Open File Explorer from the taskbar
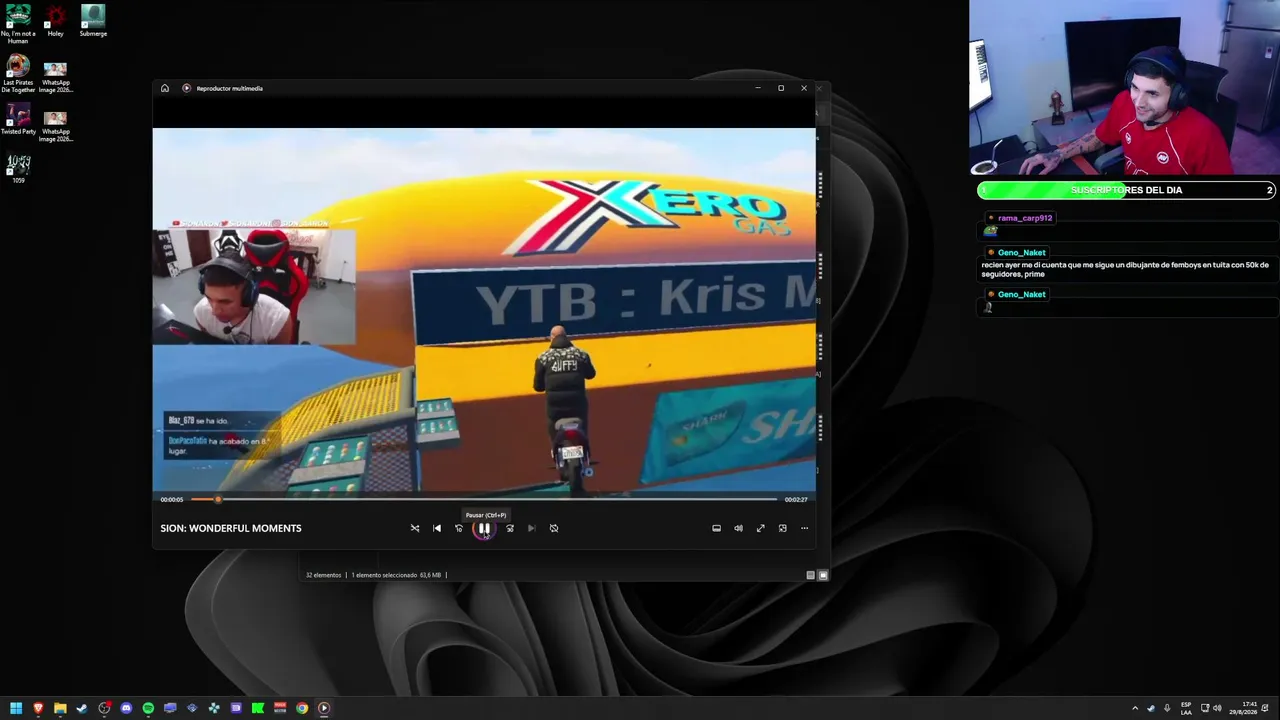 click(60, 708)
